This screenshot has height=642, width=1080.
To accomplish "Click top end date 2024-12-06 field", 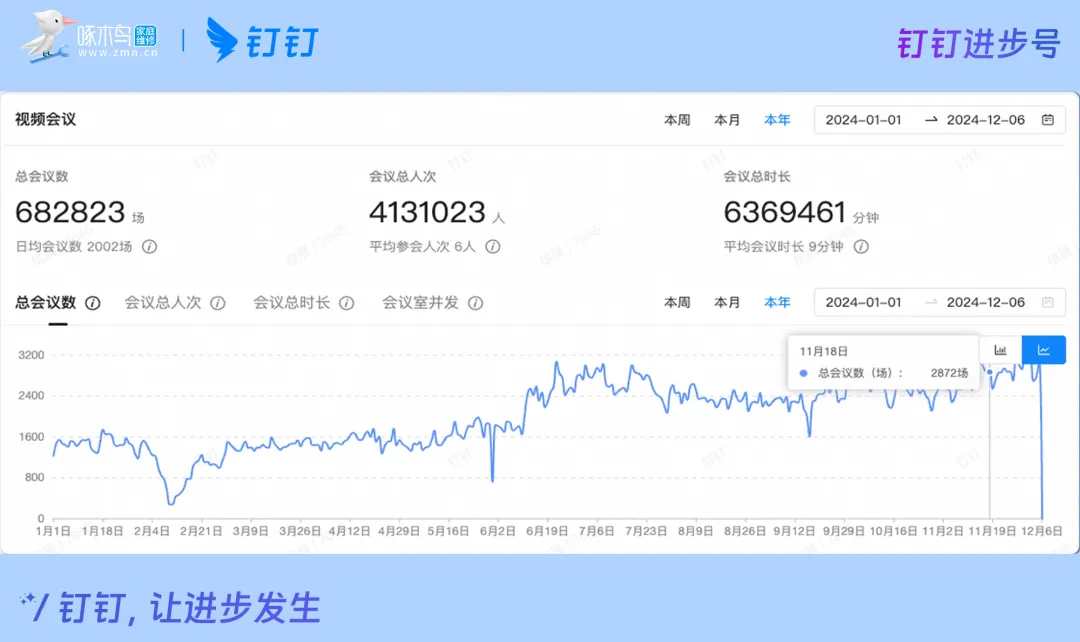I will (986, 120).
